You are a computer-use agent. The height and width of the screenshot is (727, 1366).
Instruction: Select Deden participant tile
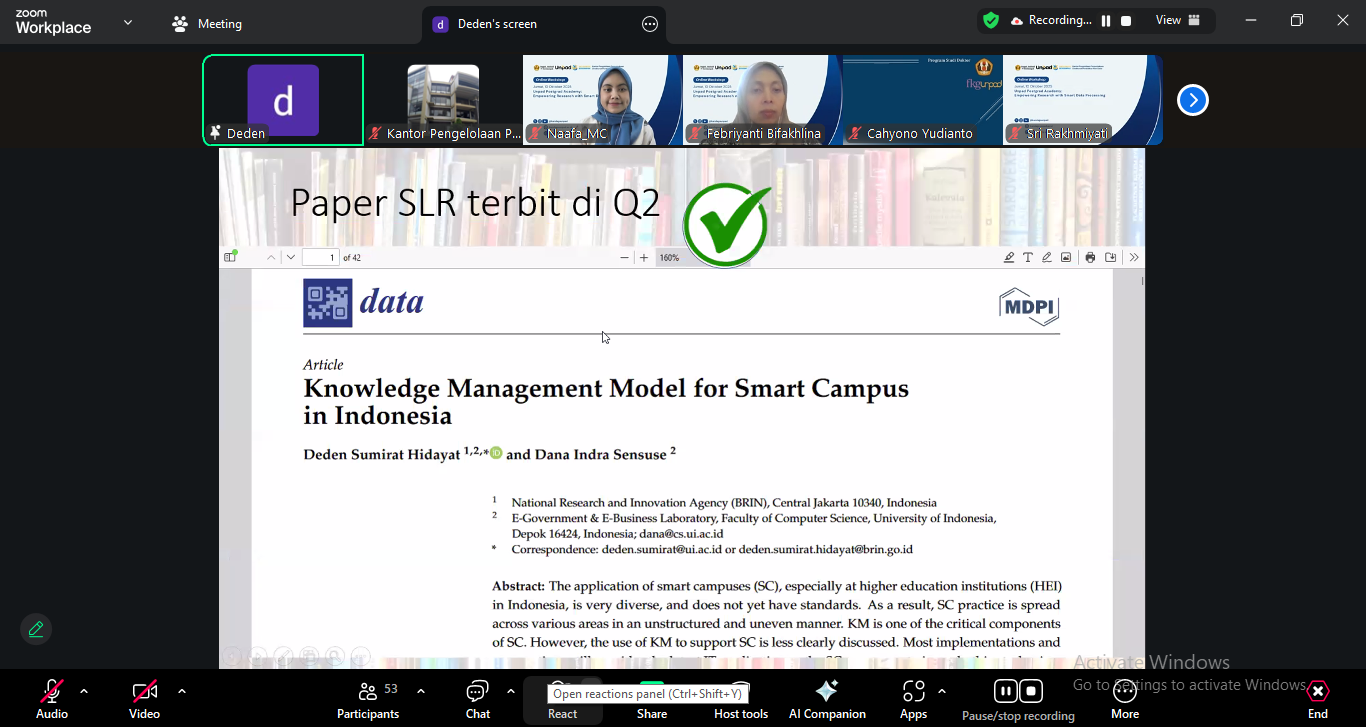pos(283,100)
